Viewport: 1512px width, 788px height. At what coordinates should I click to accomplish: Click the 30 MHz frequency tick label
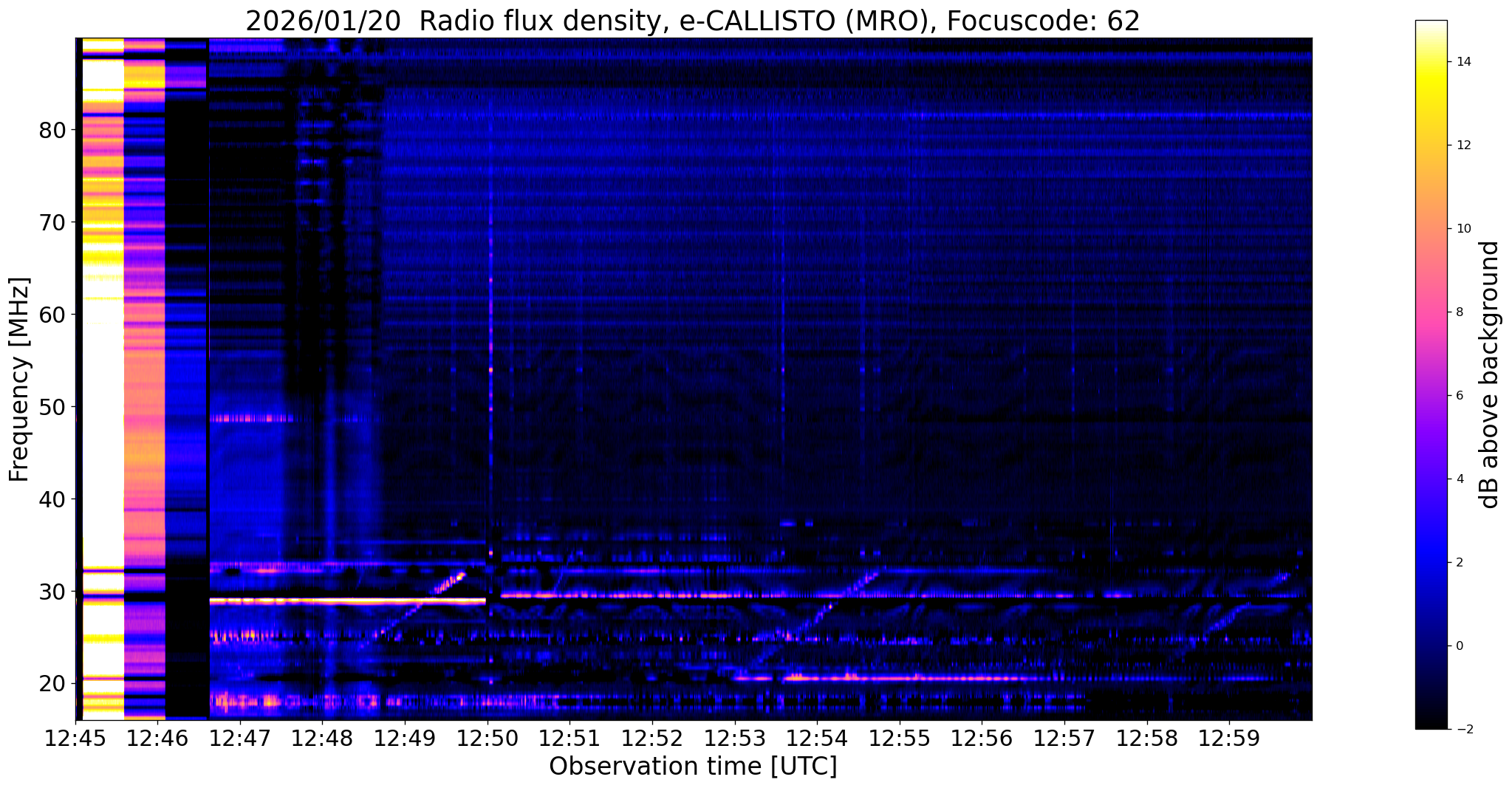click(52, 592)
